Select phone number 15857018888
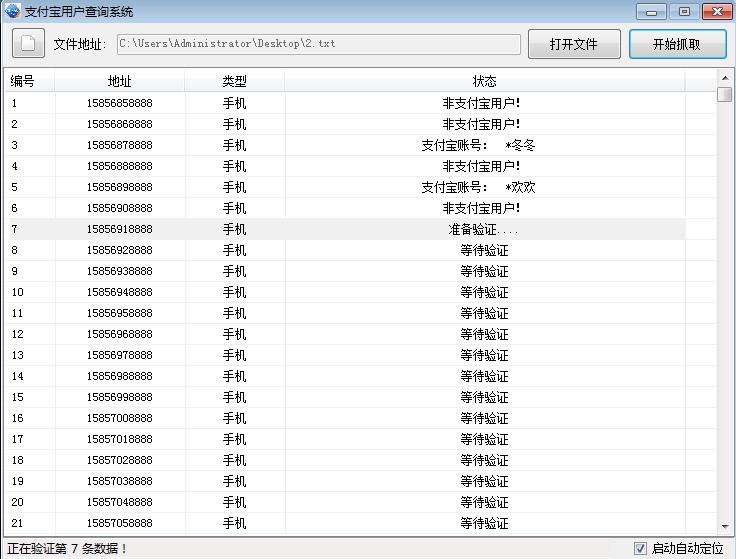Image resolution: width=736 pixels, height=559 pixels. [x=119, y=439]
